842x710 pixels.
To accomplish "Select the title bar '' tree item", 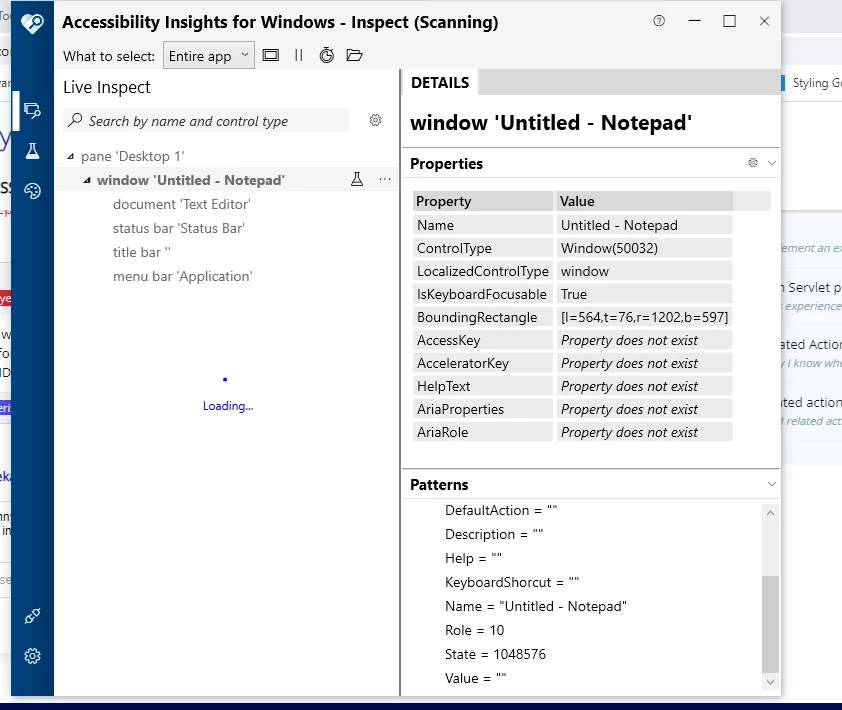I will tap(142, 253).
